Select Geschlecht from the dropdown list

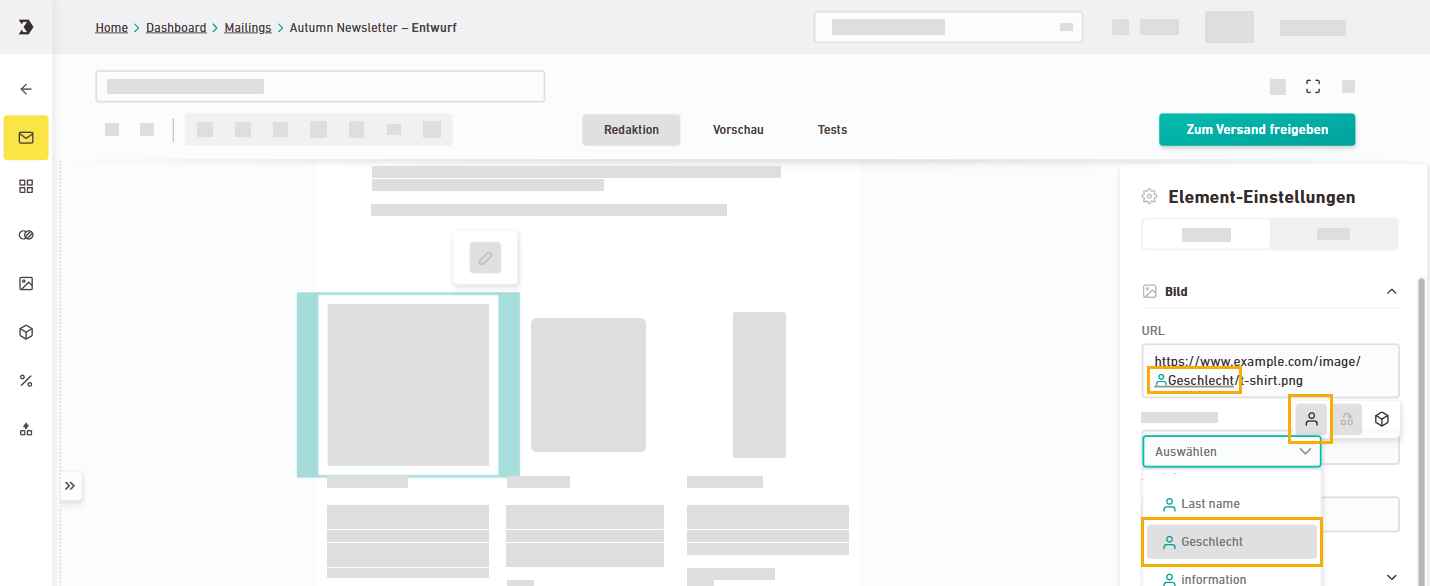click(1231, 542)
